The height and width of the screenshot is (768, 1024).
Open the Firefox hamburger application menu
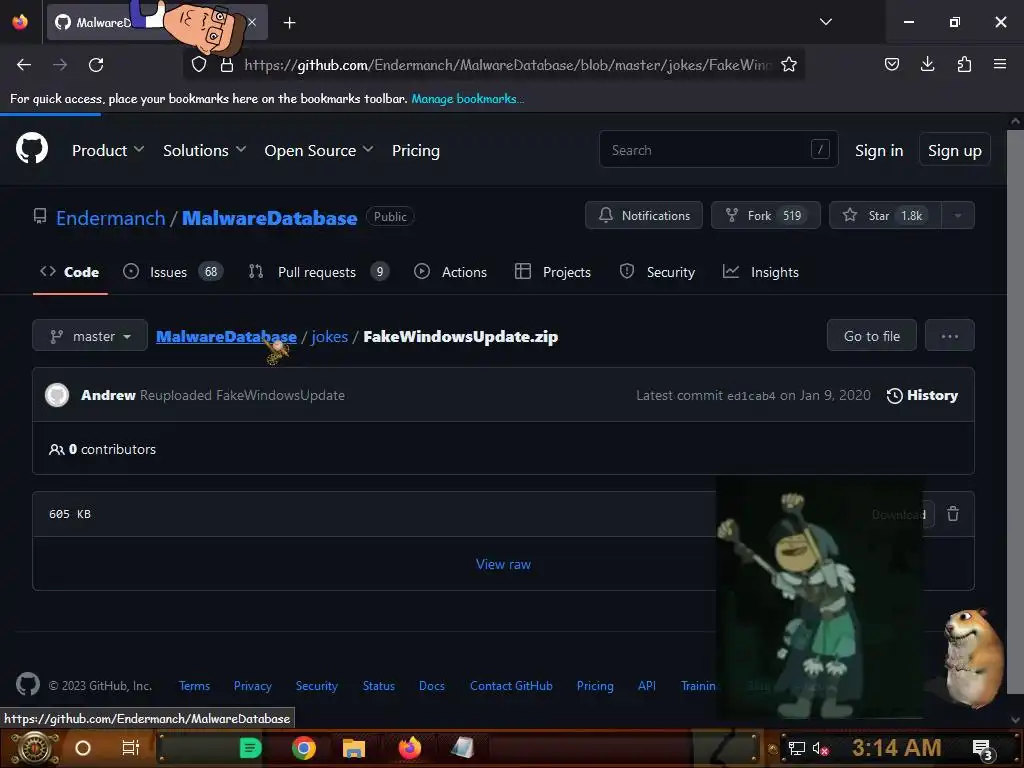1000,64
